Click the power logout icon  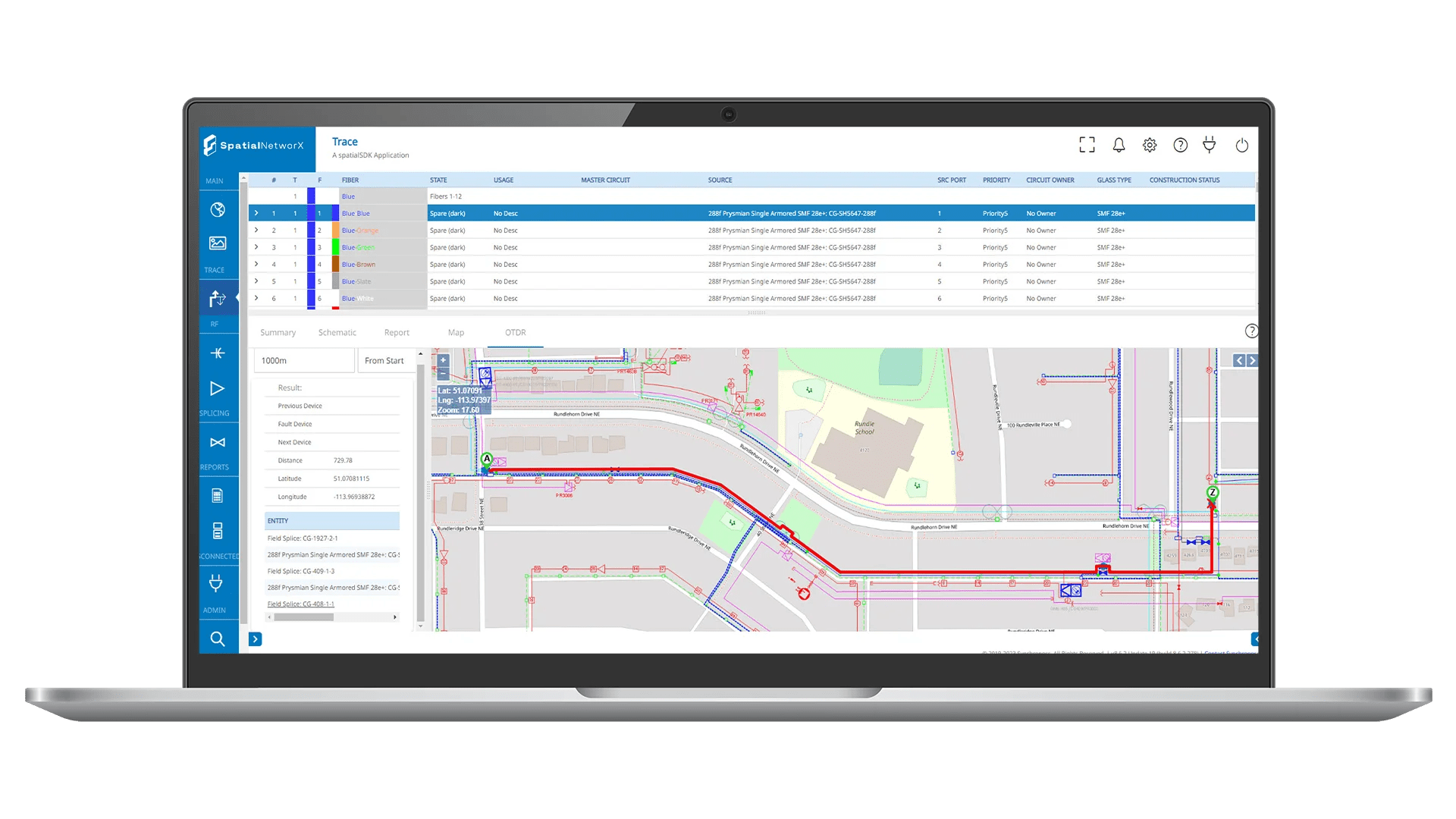point(1241,145)
